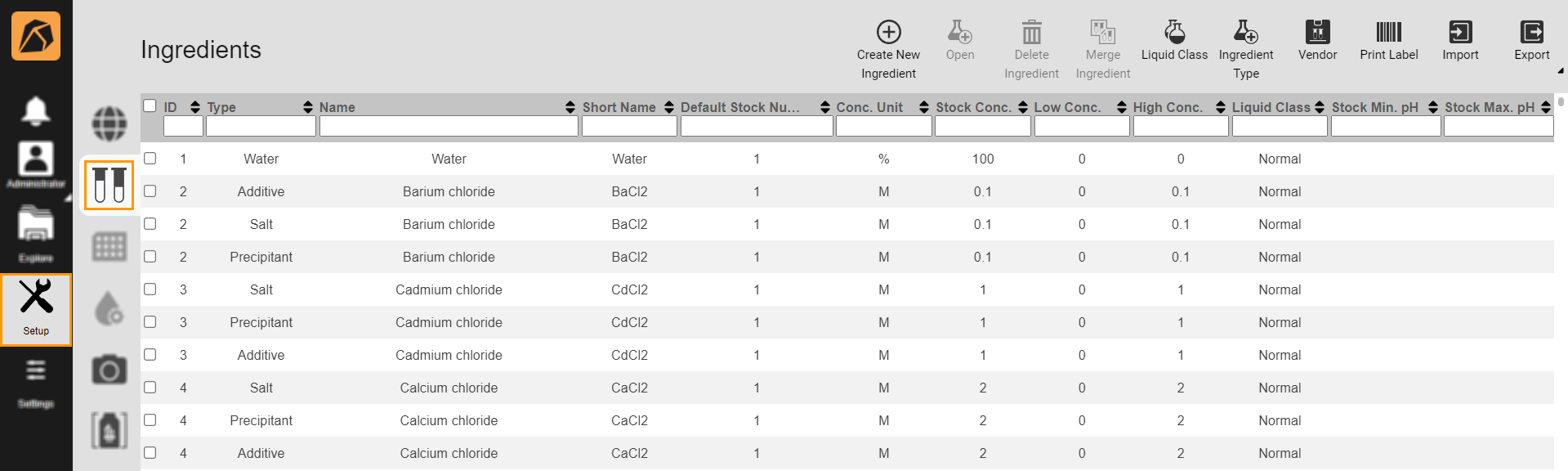Screen dimensions: 1568x471
Task: Sort by the Low Conc. column arrows
Action: coord(1122,107)
